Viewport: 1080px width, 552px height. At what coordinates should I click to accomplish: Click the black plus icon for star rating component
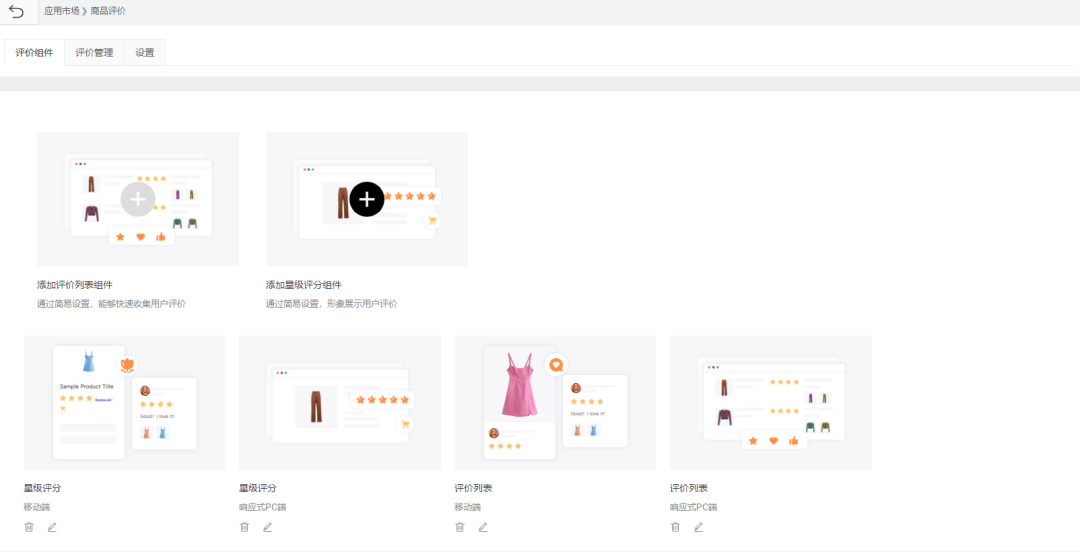[x=367, y=199]
